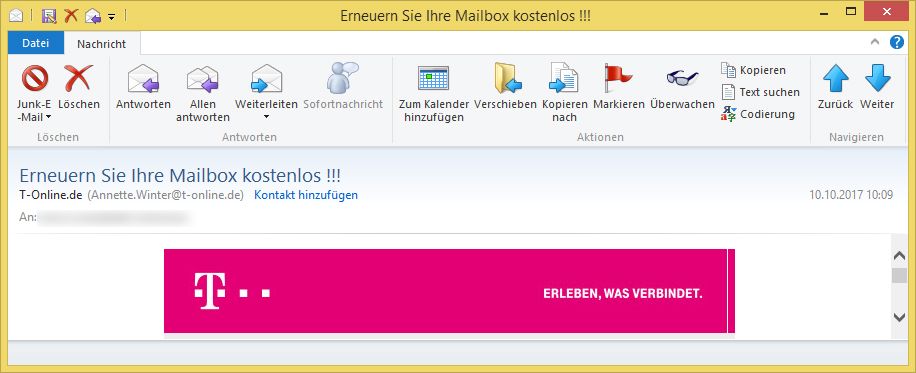Image resolution: width=916 pixels, height=373 pixels.
Task: Add to calendar with Zum Kalender hinzufügen
Action: pyautogui.click(x=433, y=78)
